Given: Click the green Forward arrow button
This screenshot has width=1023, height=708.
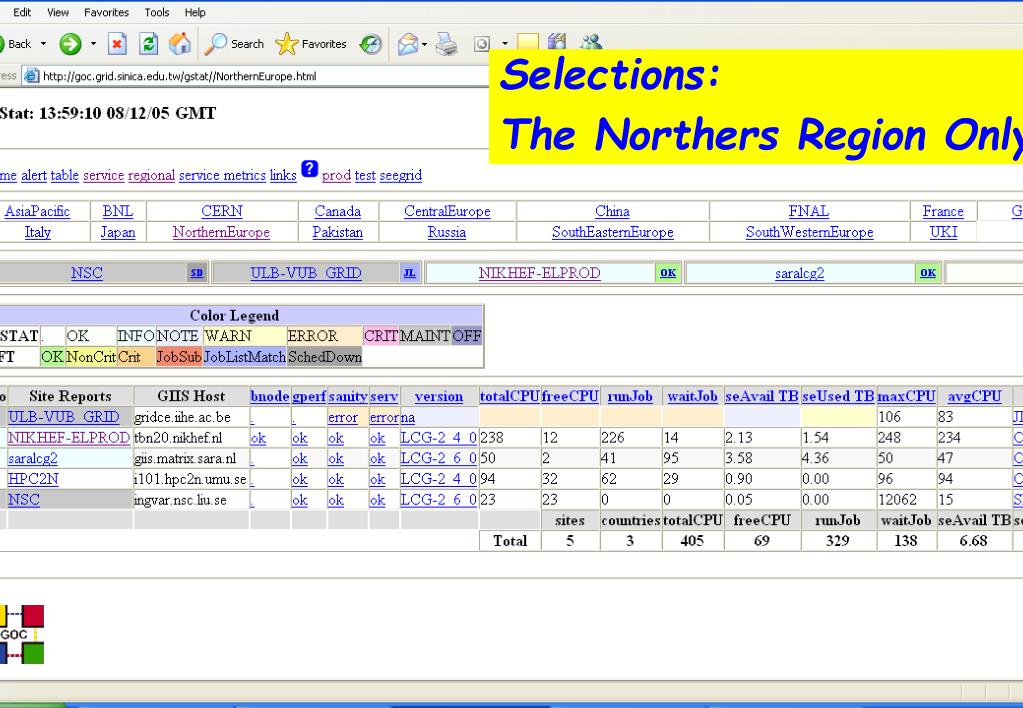Looking at the screenshot, I should 70,44.
